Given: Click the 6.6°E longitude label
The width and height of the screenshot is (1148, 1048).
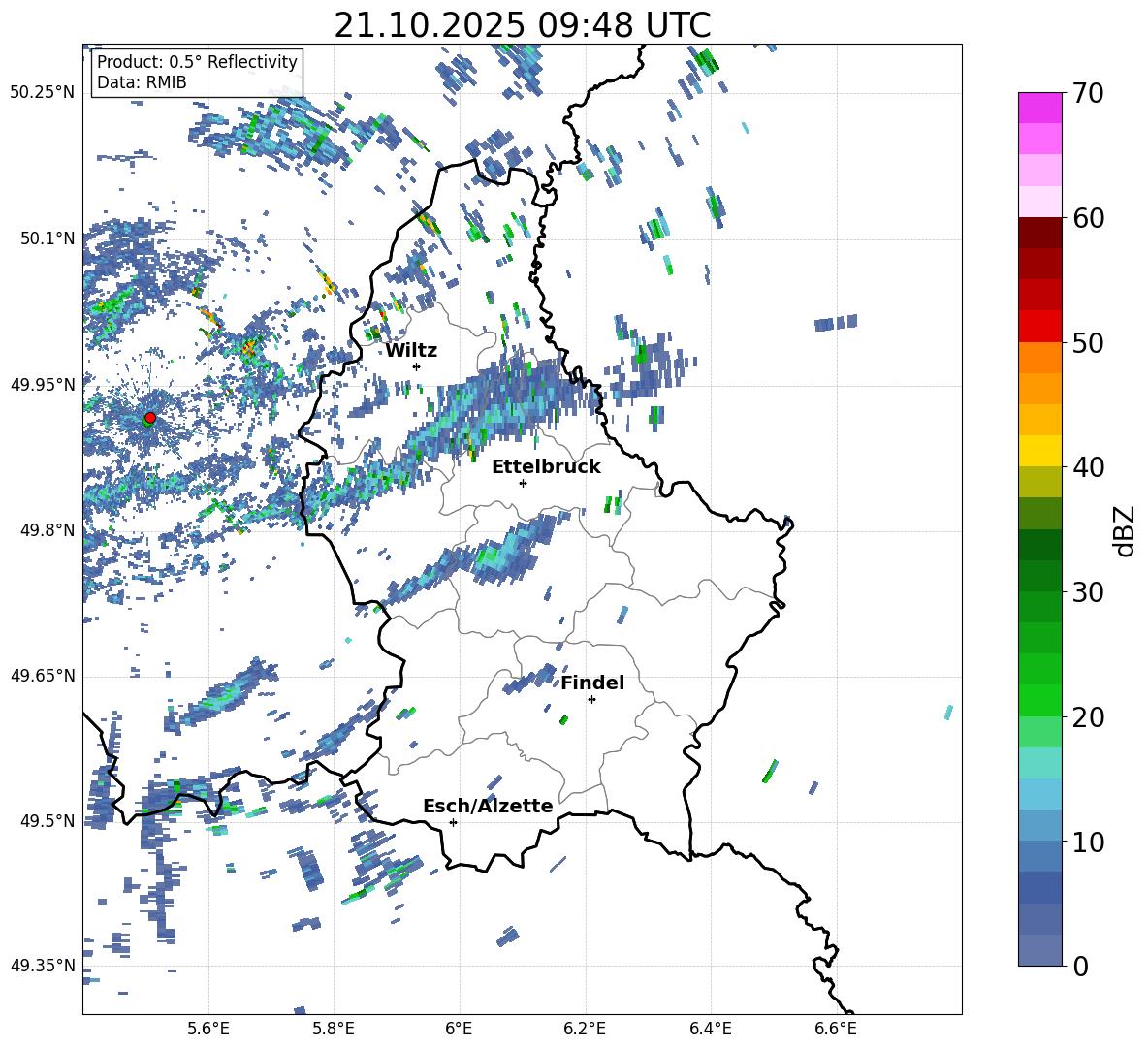Looking at the screenshot, I should tap(836, 1029).
